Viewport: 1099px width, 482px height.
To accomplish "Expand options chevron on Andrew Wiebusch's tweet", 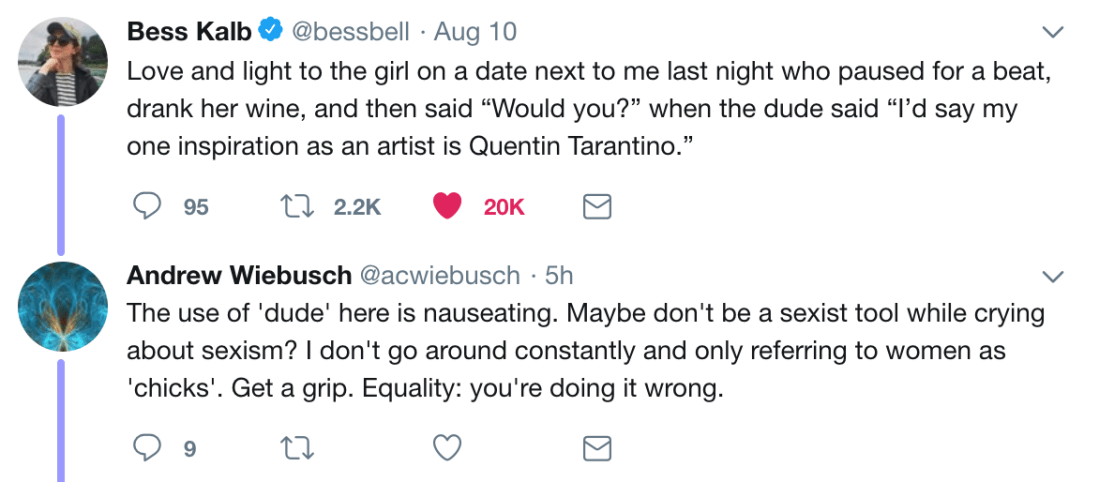I will click(1053, 275).
